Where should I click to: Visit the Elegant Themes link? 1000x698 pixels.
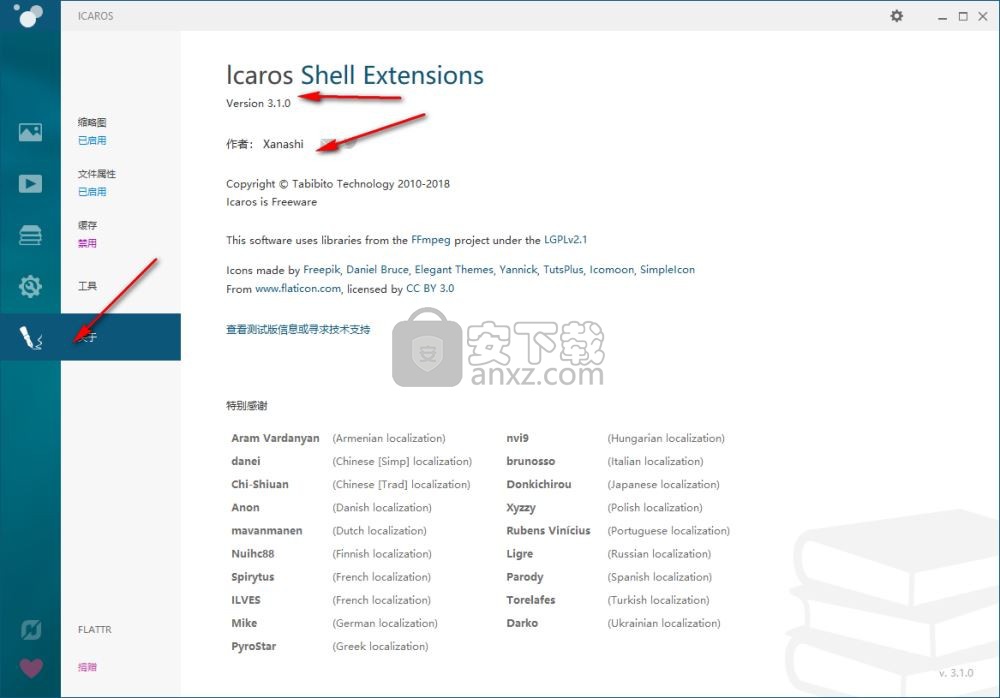pos(453,270)
